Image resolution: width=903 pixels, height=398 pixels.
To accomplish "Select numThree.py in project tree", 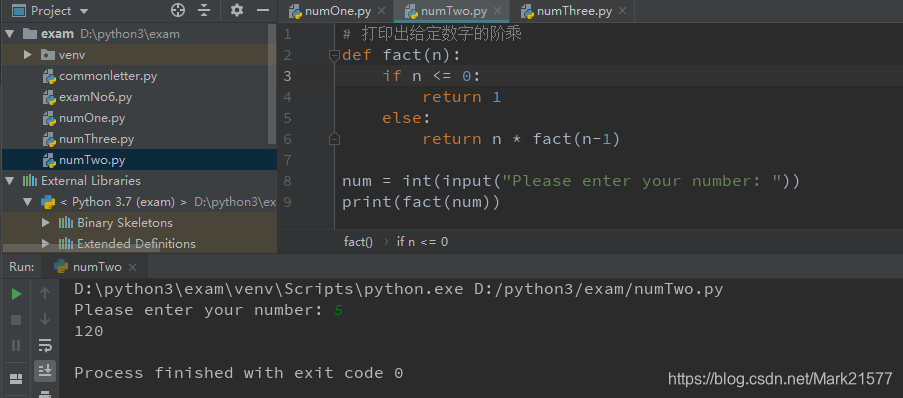I will pyautogui.click(x=96, y=139).
